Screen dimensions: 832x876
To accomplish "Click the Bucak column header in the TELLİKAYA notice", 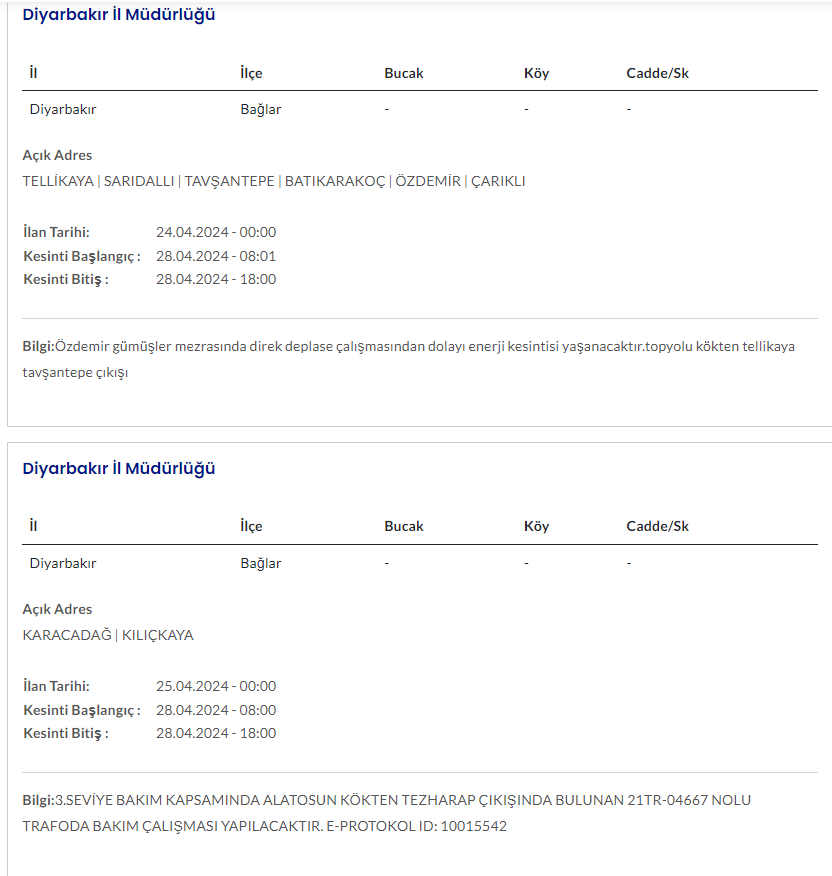I will click(x=404, y=73).
